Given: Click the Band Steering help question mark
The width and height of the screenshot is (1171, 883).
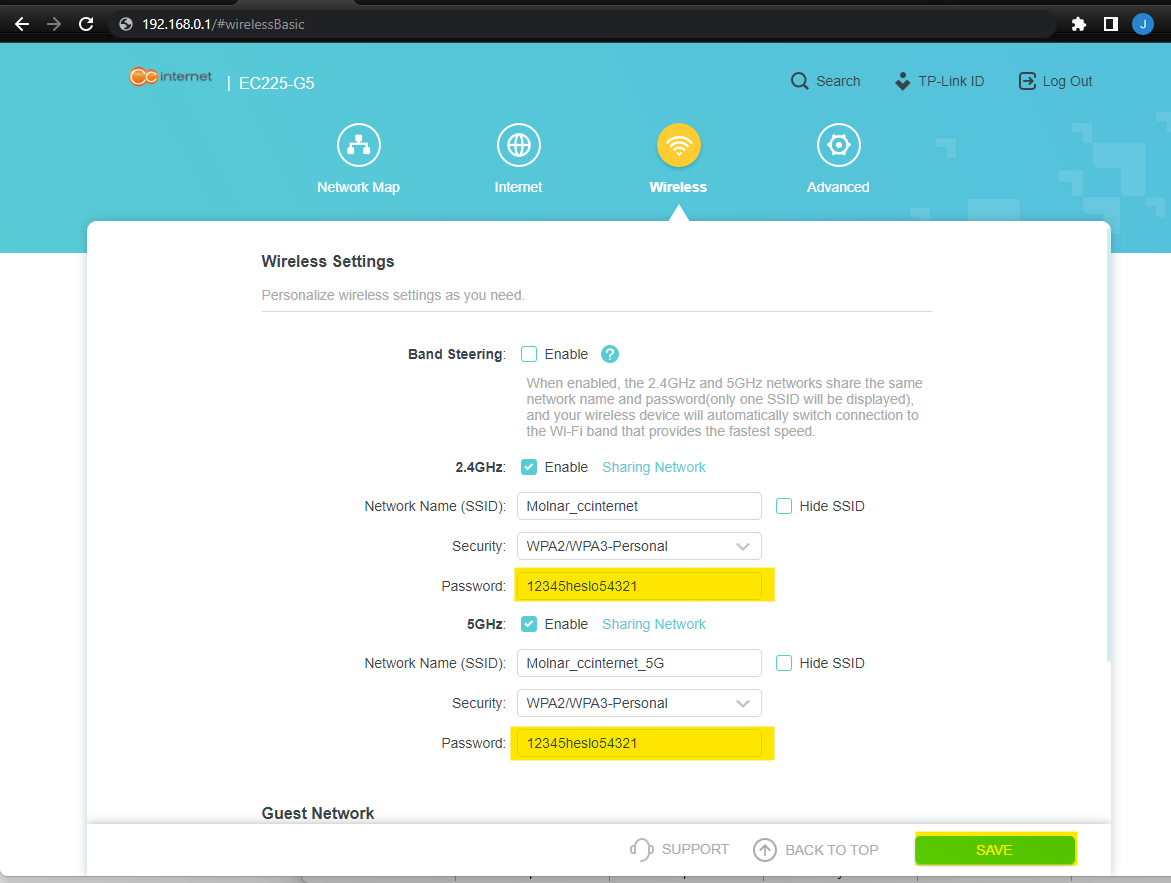Looking at the screenshot, I should (x=610, y=354).
